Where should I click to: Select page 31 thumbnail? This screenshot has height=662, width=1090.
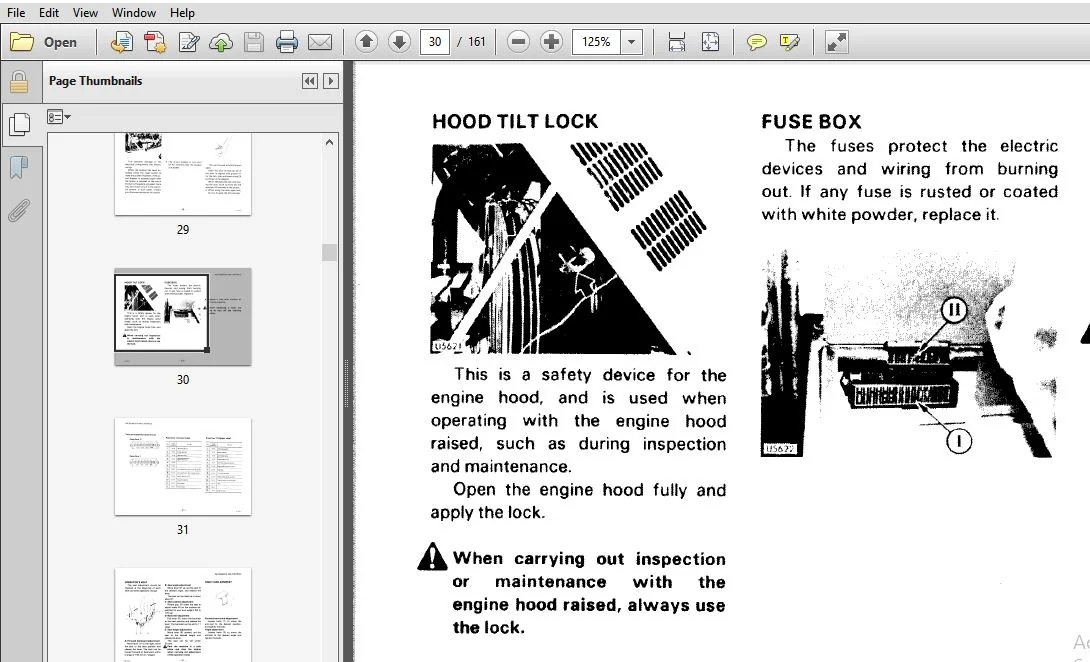(x=183, y=467)
